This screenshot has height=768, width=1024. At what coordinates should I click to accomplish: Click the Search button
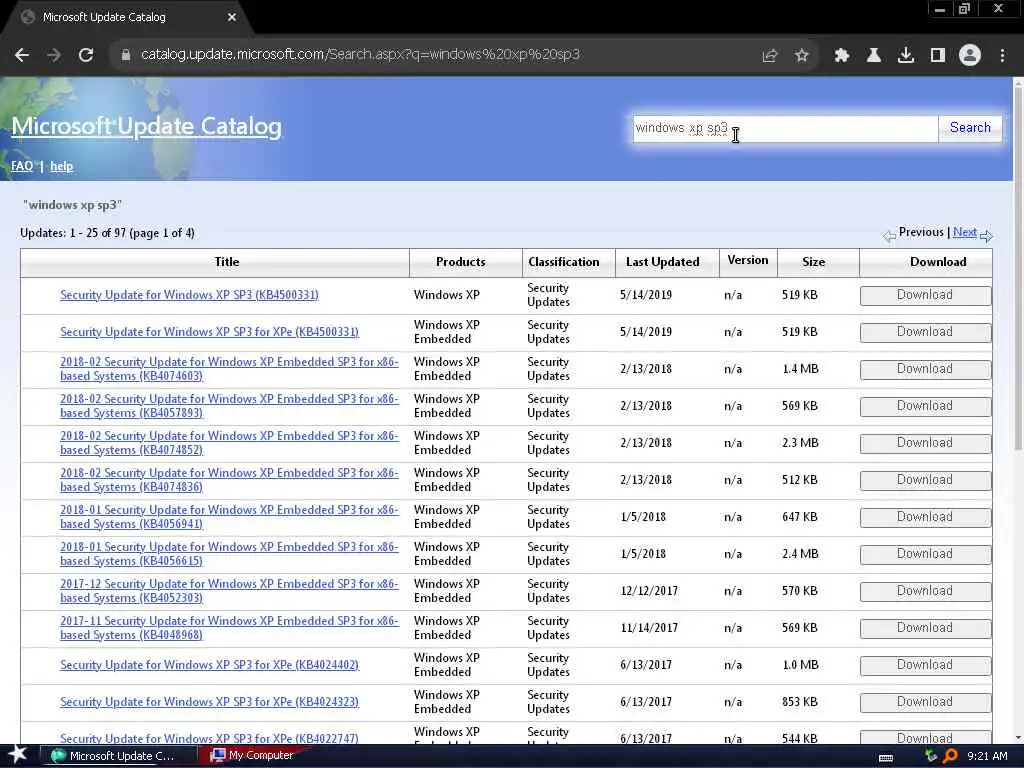(x=970, y=128)
